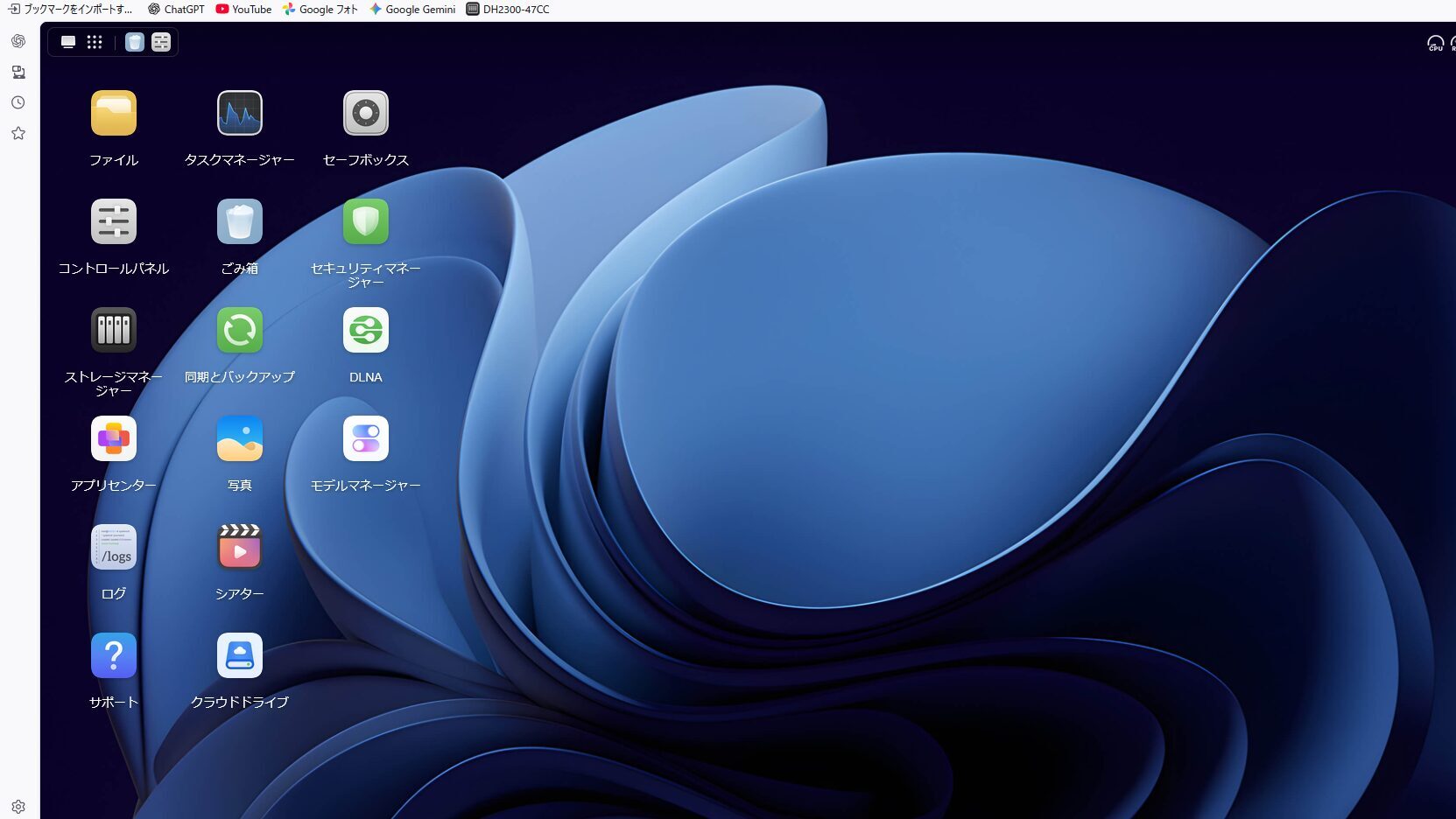The height and width of the screenshot is (819, 1456).
Task: Open the Google フォト bookmark
Action: (x=320, y=10)
